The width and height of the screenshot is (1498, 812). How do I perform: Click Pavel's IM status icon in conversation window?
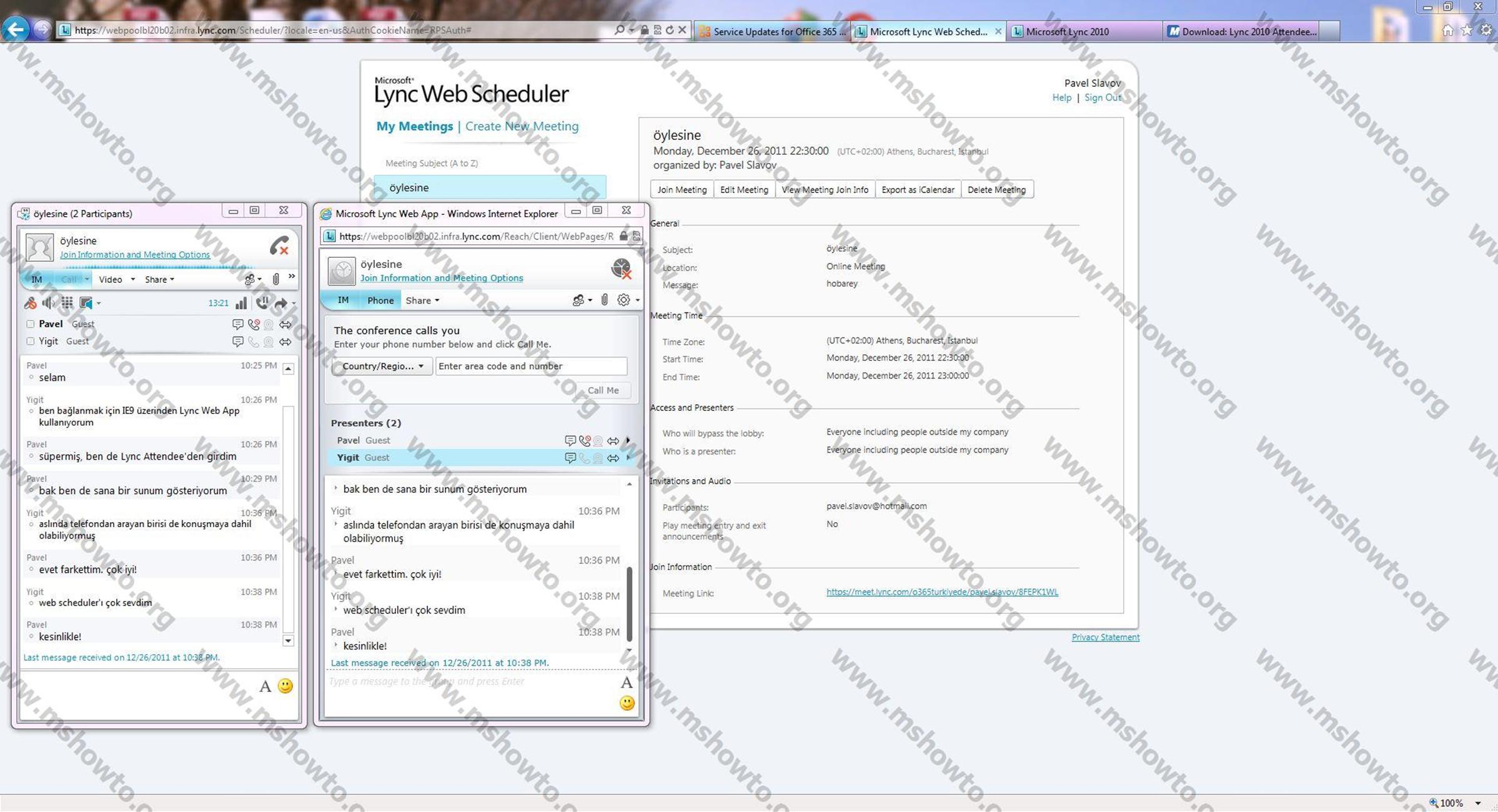pyautogui.click(x=237, y=324)
